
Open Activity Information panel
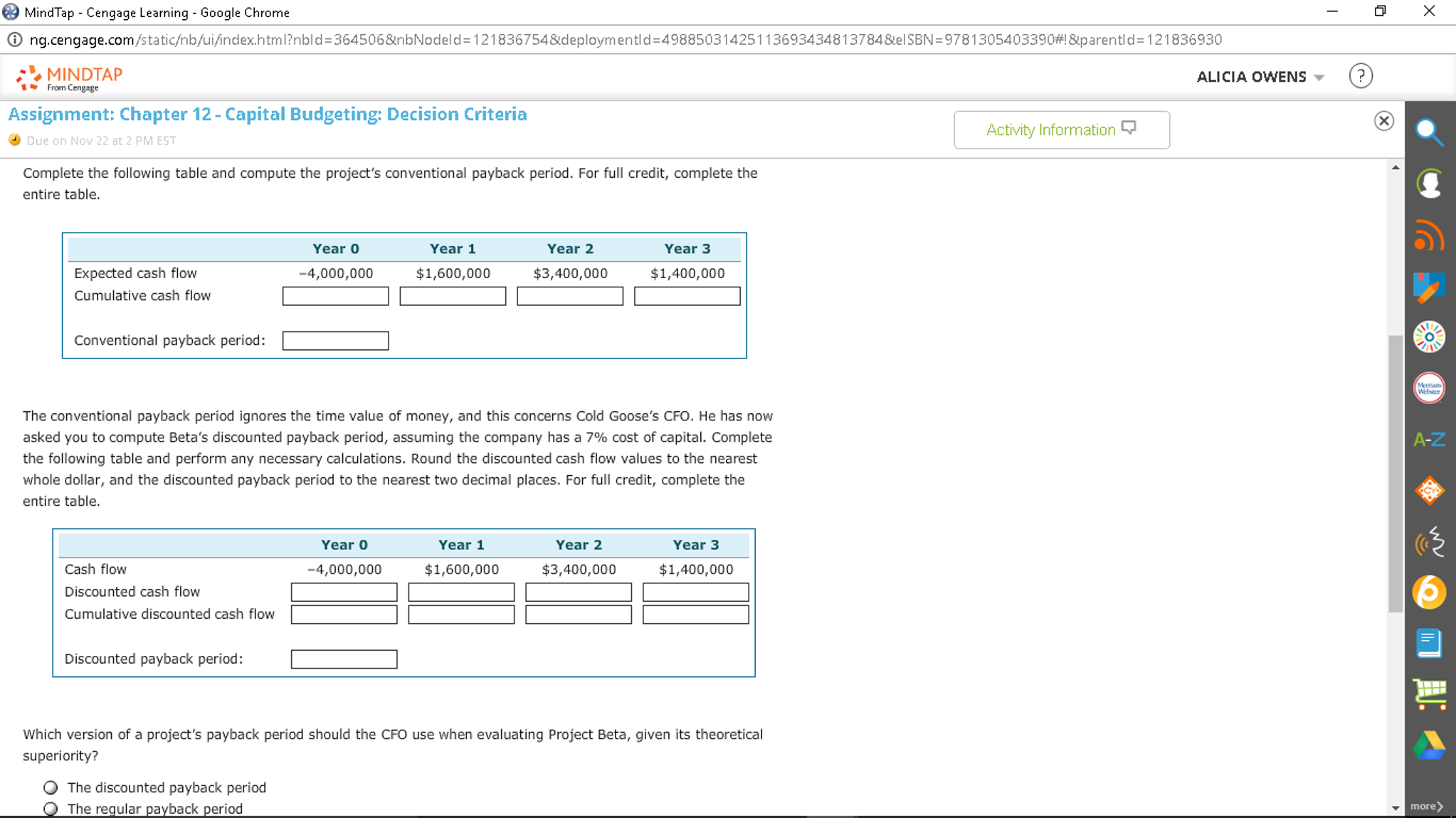pyautogui.click(x=1061, y=129)
